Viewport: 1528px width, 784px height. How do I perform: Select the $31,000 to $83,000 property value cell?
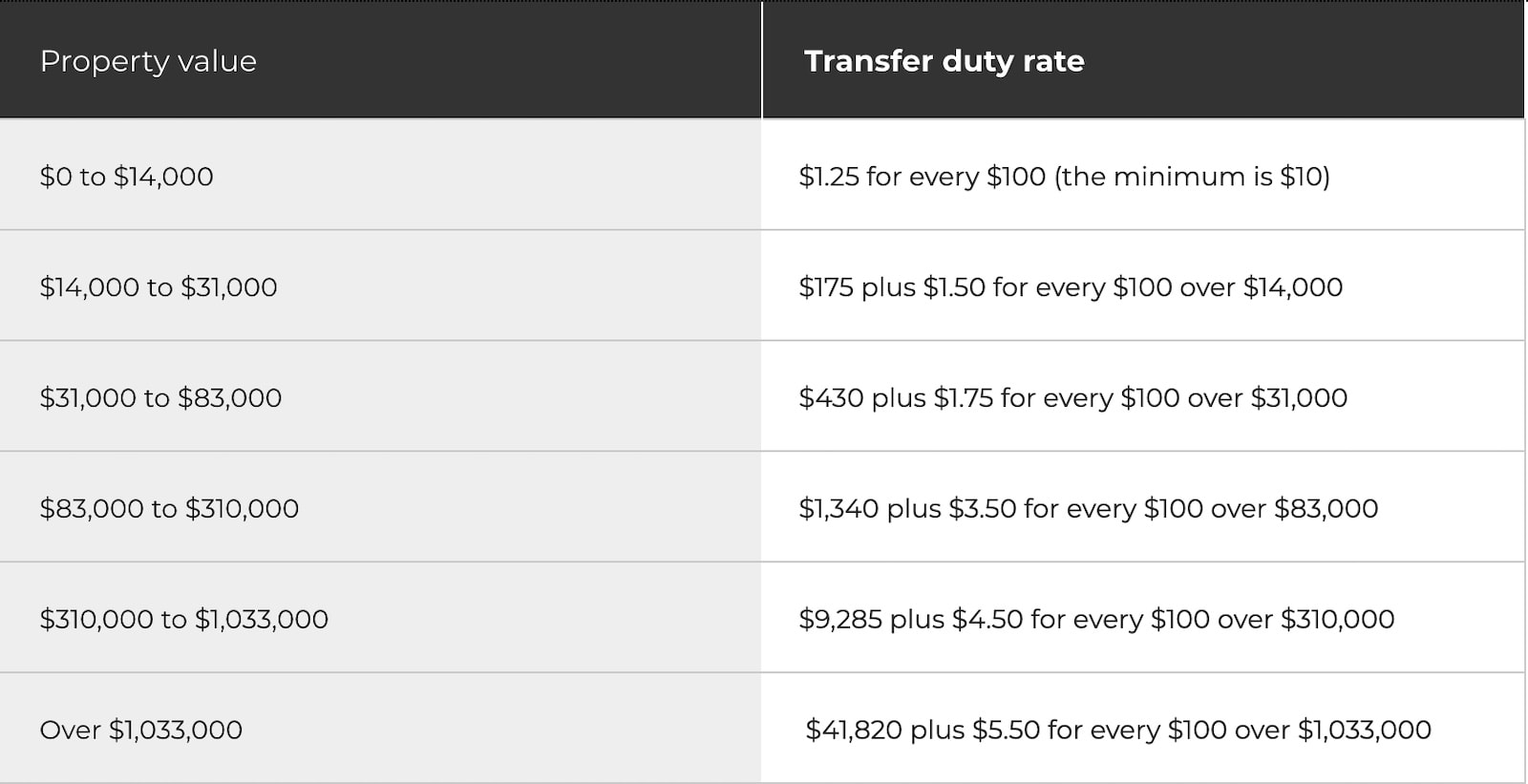click(x=380, y=396)
